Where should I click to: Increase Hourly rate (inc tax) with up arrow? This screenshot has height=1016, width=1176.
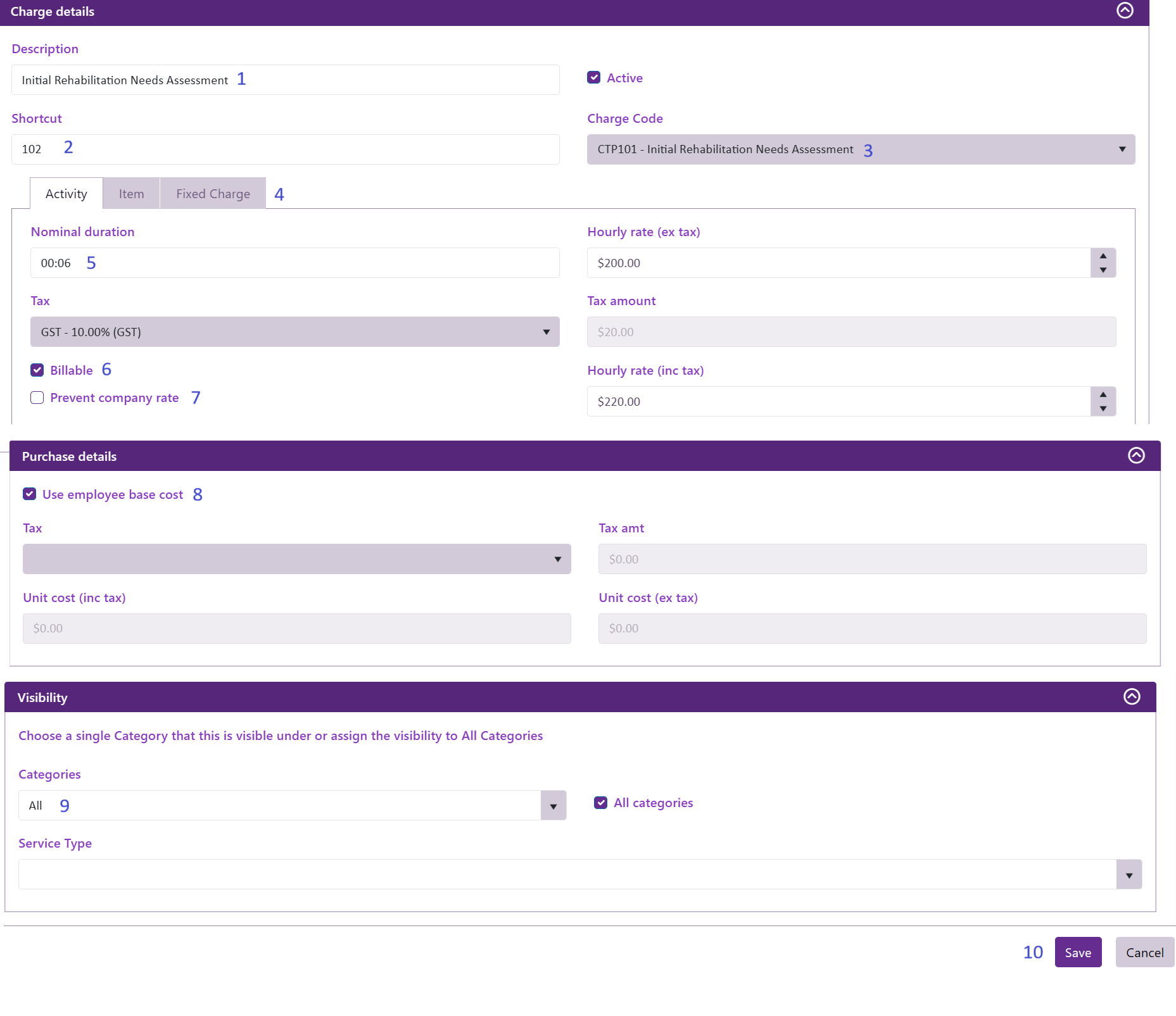point(1103,394)
